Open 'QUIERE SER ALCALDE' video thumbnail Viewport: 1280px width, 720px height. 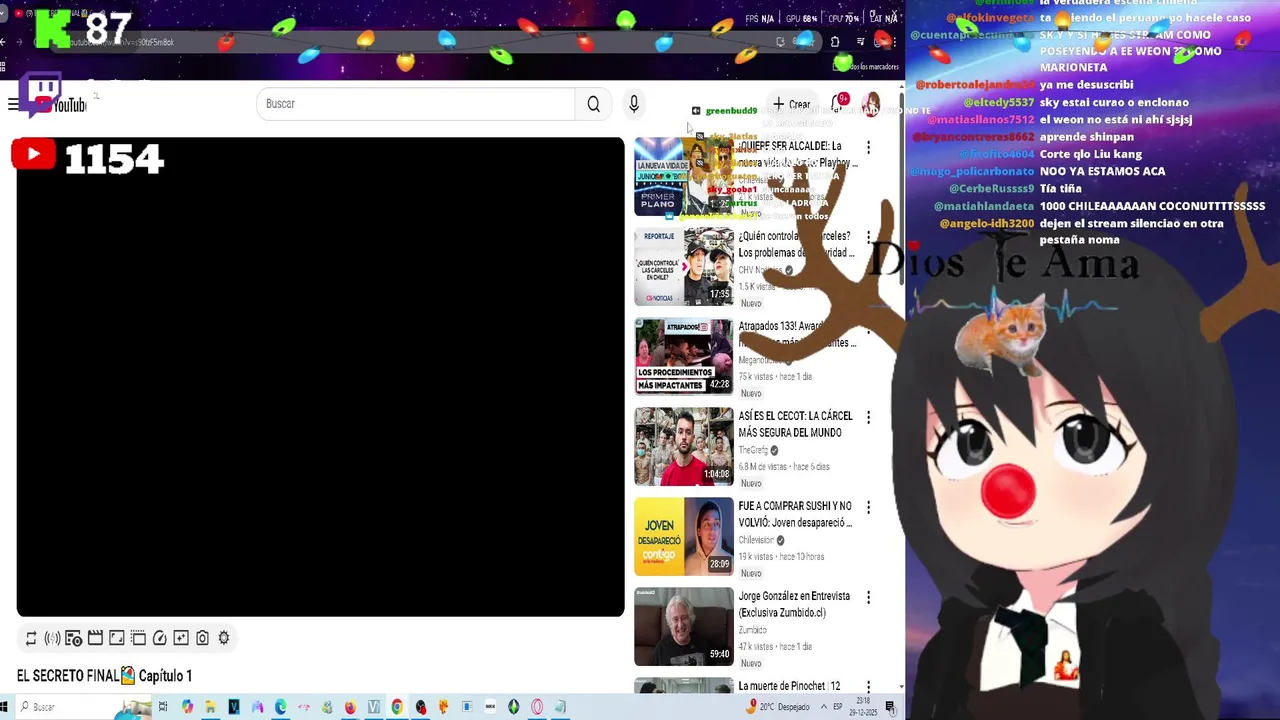coord(684,177)
